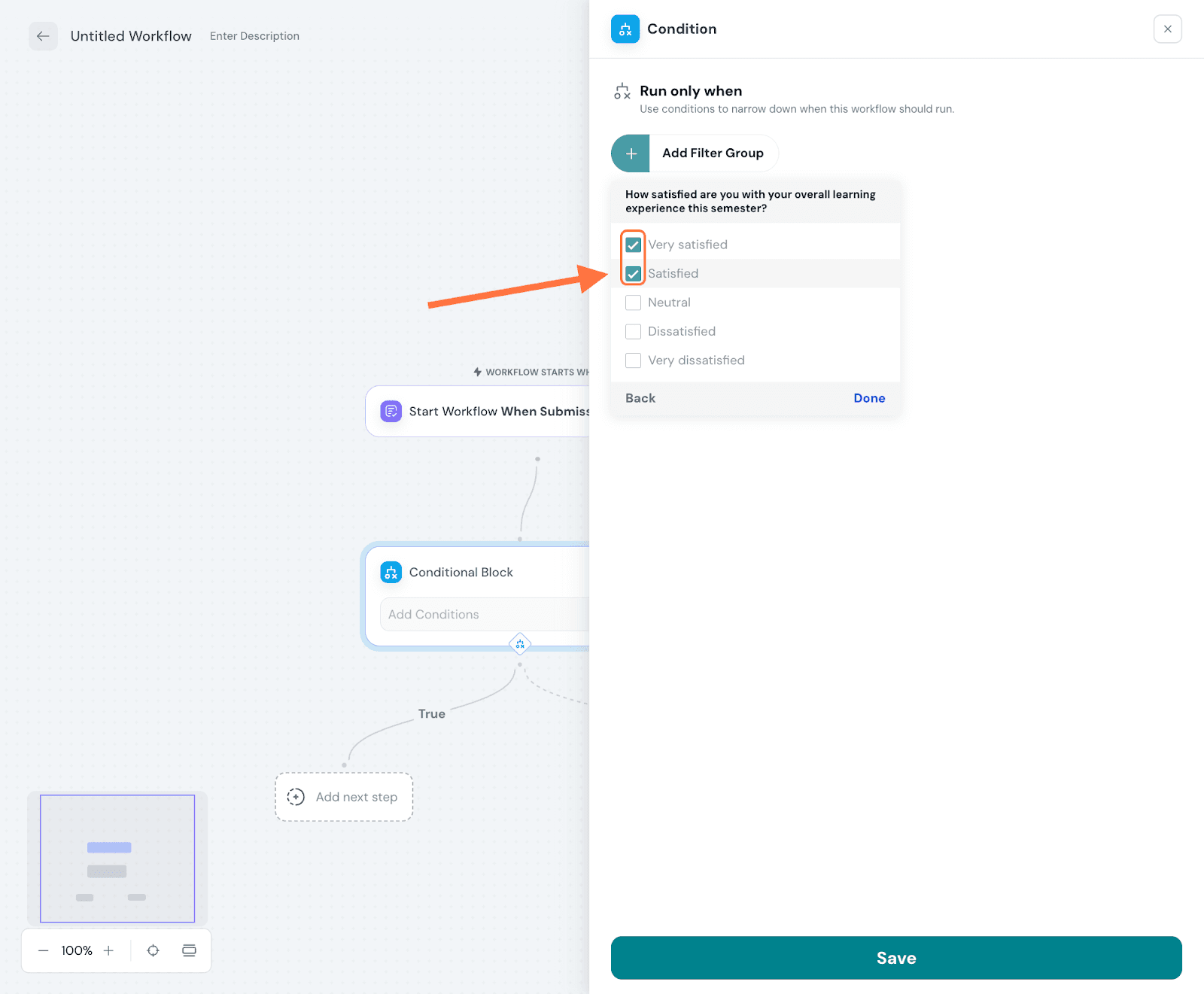Click the diamond branch connector under Conditional Block
Screen dimensions: 1204x994
coord(520,644)
